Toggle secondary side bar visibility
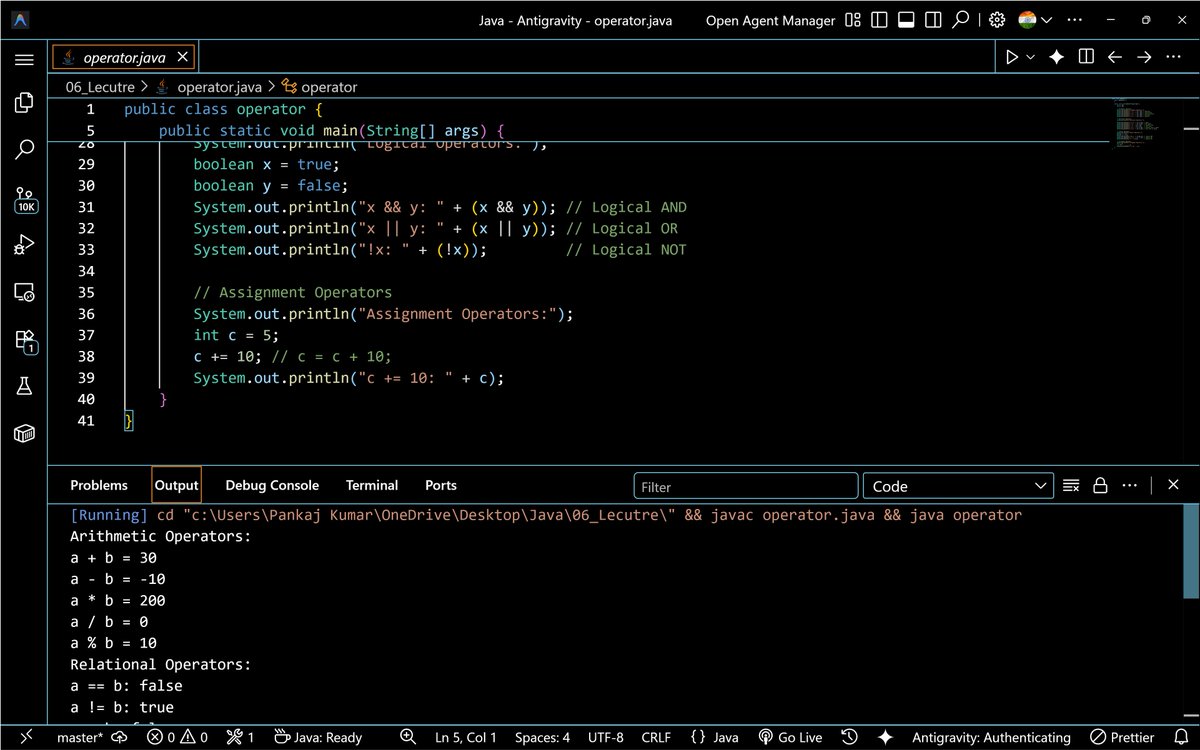Screen dimensions: 1200x750 tap(934, 20)
